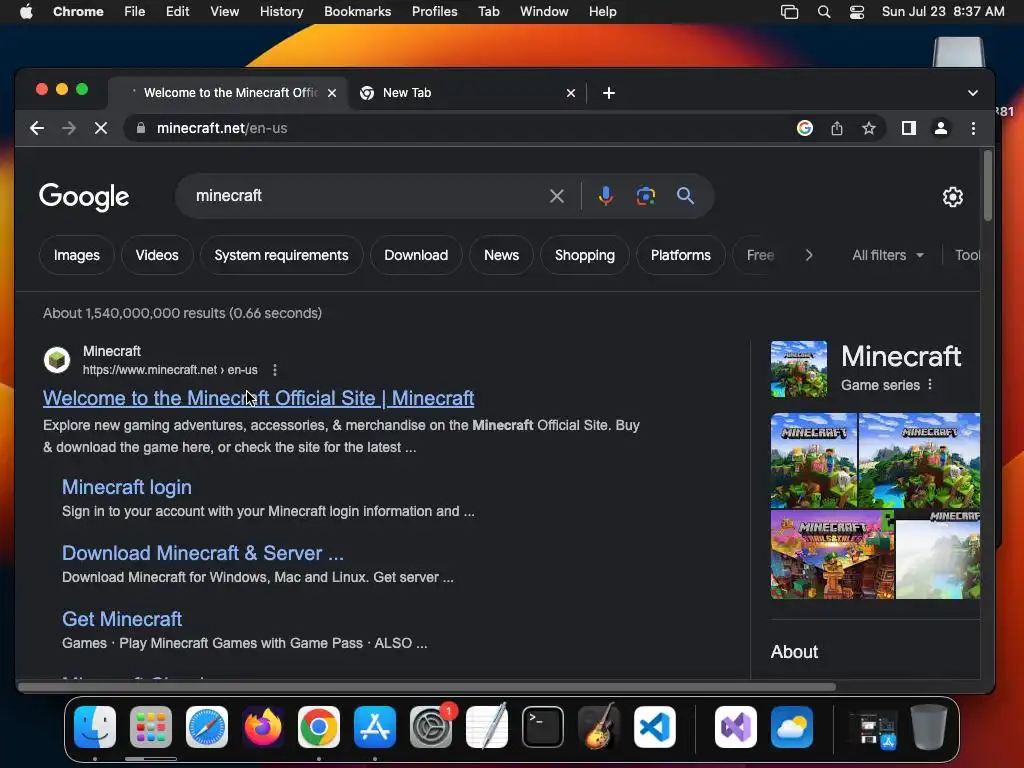
Task: Open Google account icon in address bar
Action: 805,128
